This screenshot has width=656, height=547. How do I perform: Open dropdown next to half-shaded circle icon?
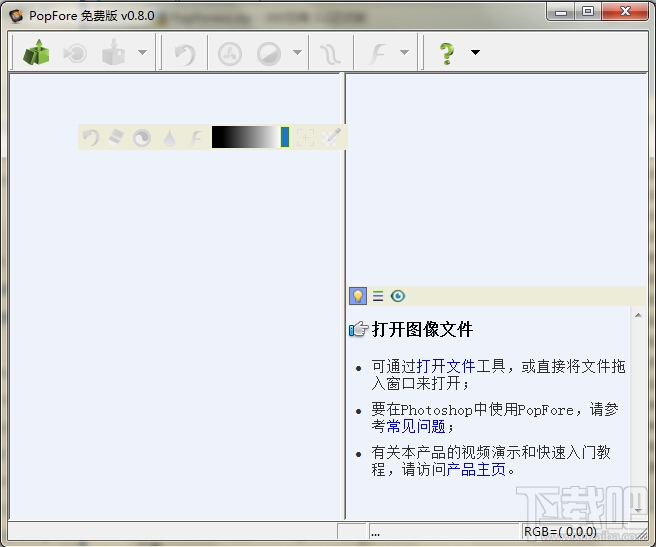click(x=297, y=53)
